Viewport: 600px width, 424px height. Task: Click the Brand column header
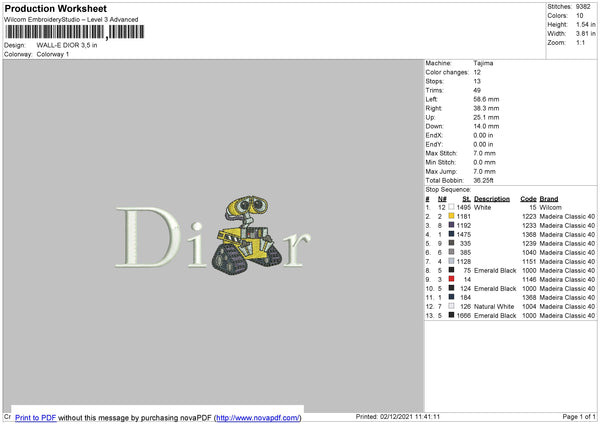click(549, 199)
